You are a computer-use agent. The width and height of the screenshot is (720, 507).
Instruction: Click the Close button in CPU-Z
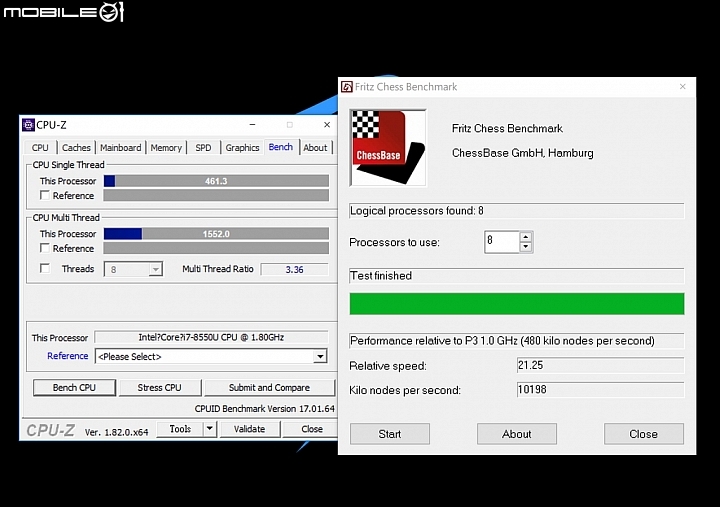[x=312, y=429]
